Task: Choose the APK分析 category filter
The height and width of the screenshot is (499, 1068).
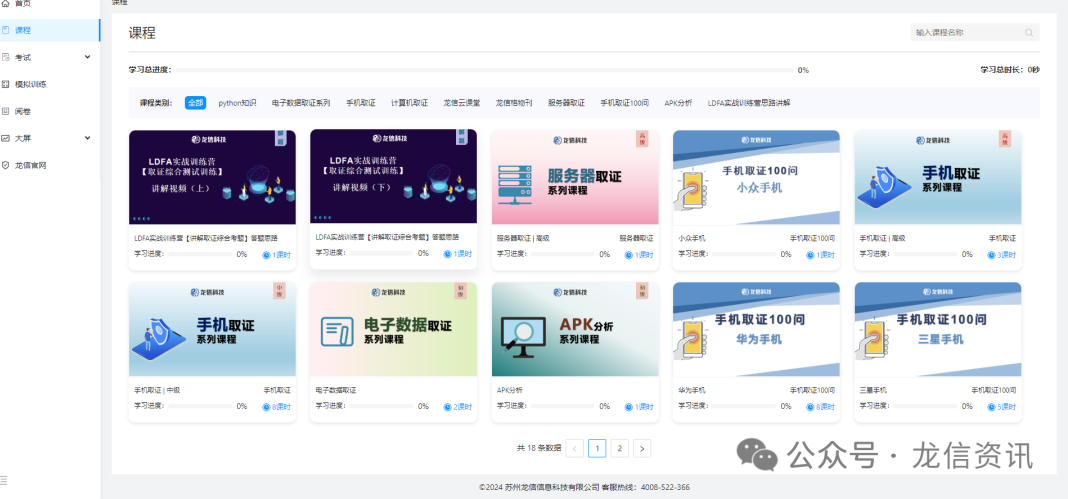Action: click(678, 103)
